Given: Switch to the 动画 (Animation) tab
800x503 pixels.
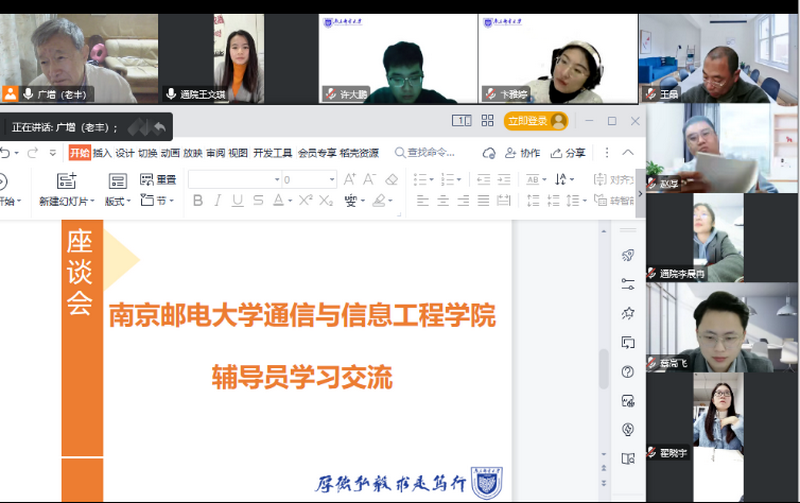Looking at the screenshot, I should pos(170,153).
